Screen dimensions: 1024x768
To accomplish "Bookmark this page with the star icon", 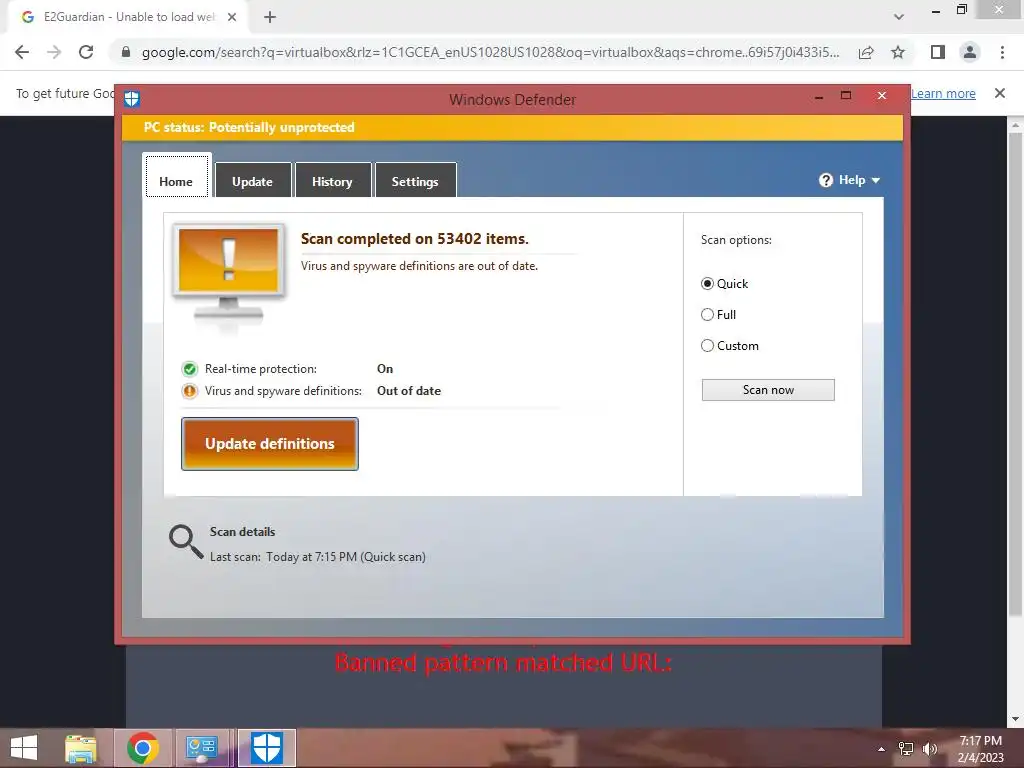I will click(x=898, y=52).
